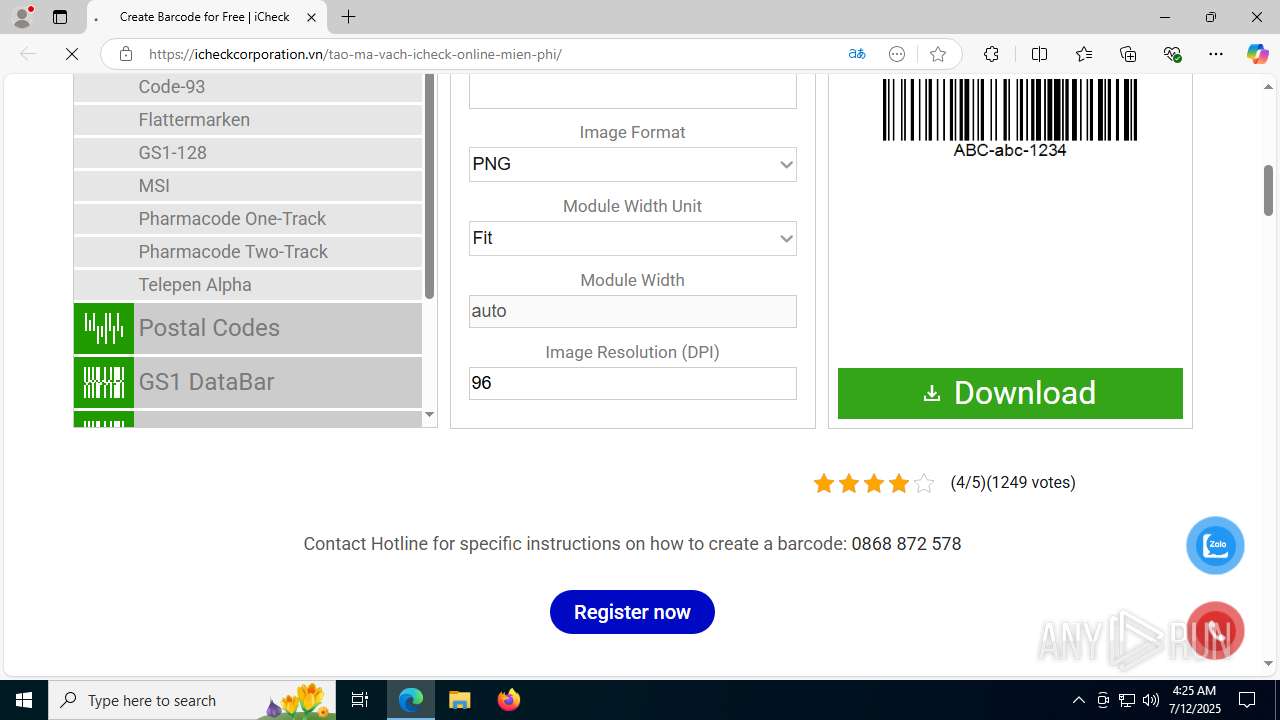This screenshot has height=720, width=1280.
Task: Pick Telepen Alpha barcode type
Action: coord(248,285)
